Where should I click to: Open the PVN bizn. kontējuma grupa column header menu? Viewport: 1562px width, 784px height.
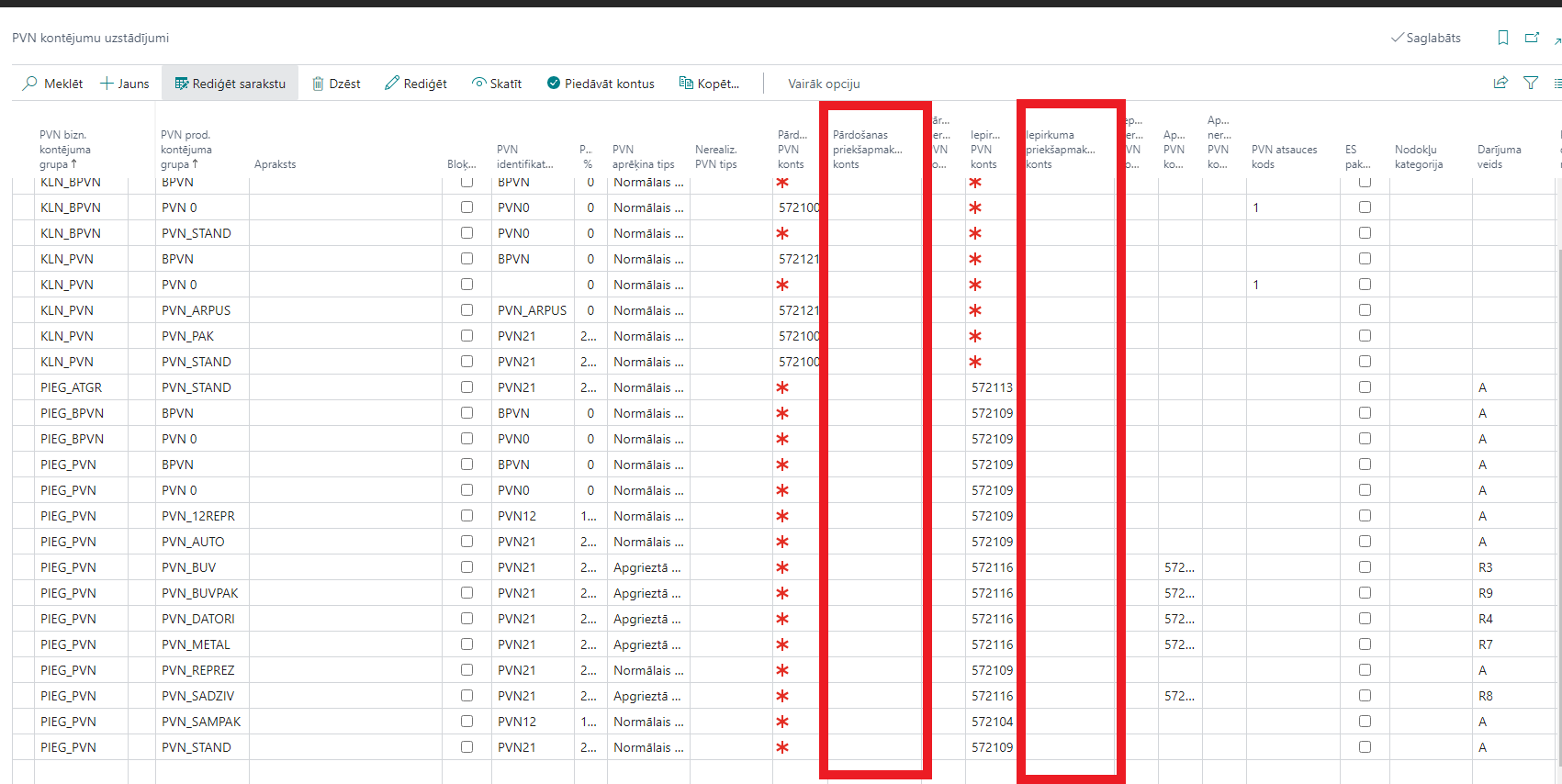coord(65,150)
